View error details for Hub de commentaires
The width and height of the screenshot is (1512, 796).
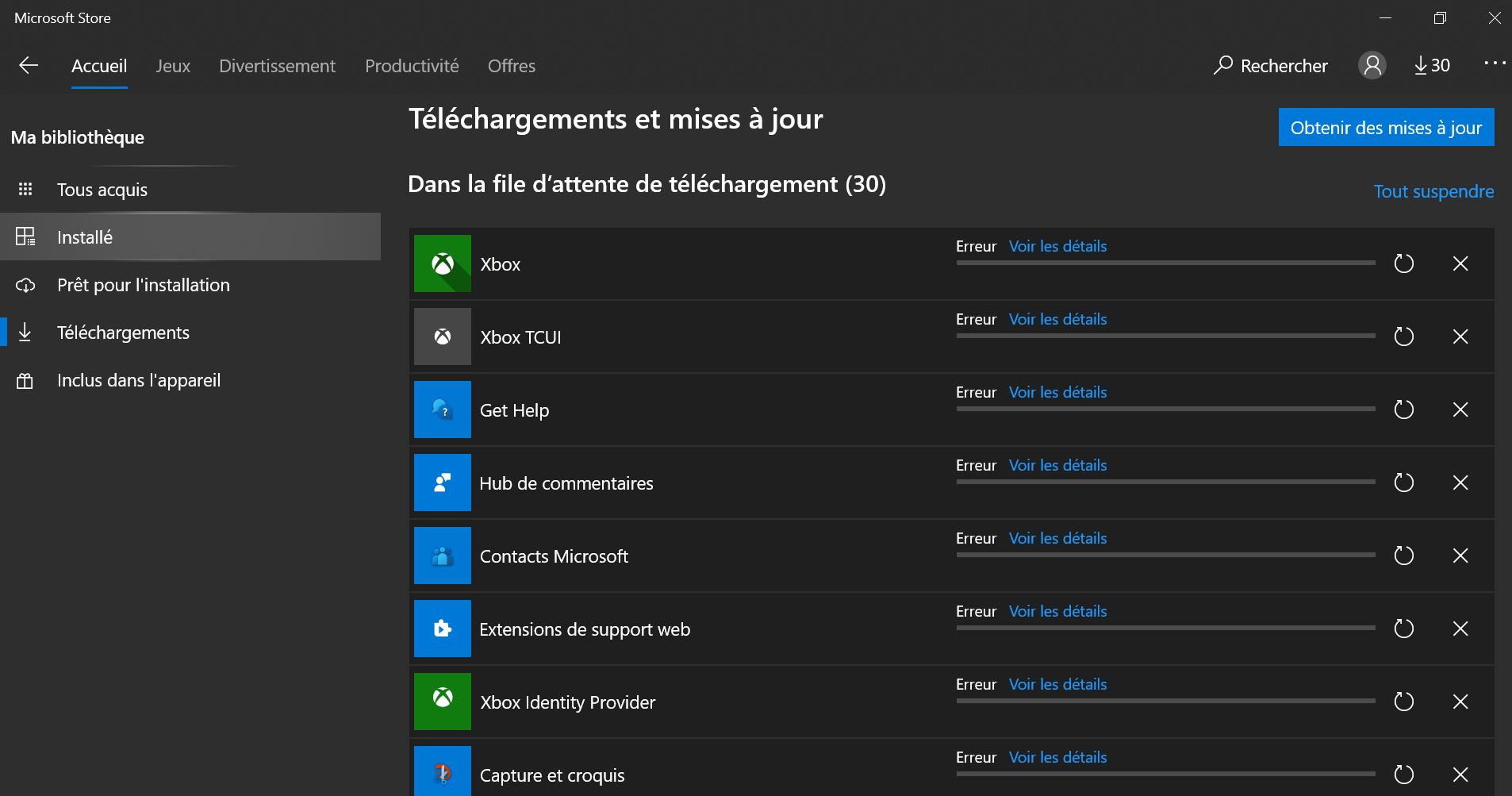1057,465
